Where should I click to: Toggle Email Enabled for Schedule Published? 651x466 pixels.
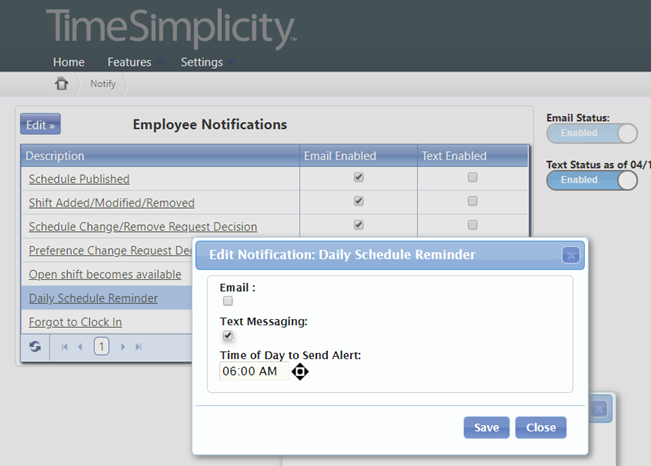(359, 177)
